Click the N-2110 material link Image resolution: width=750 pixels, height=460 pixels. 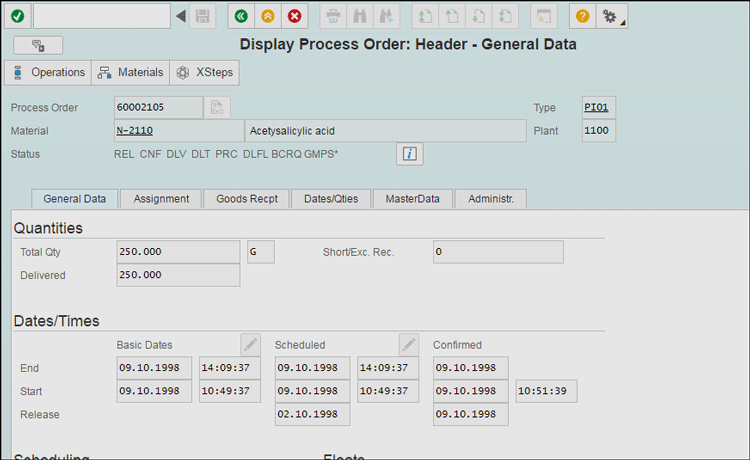point(134,130)
